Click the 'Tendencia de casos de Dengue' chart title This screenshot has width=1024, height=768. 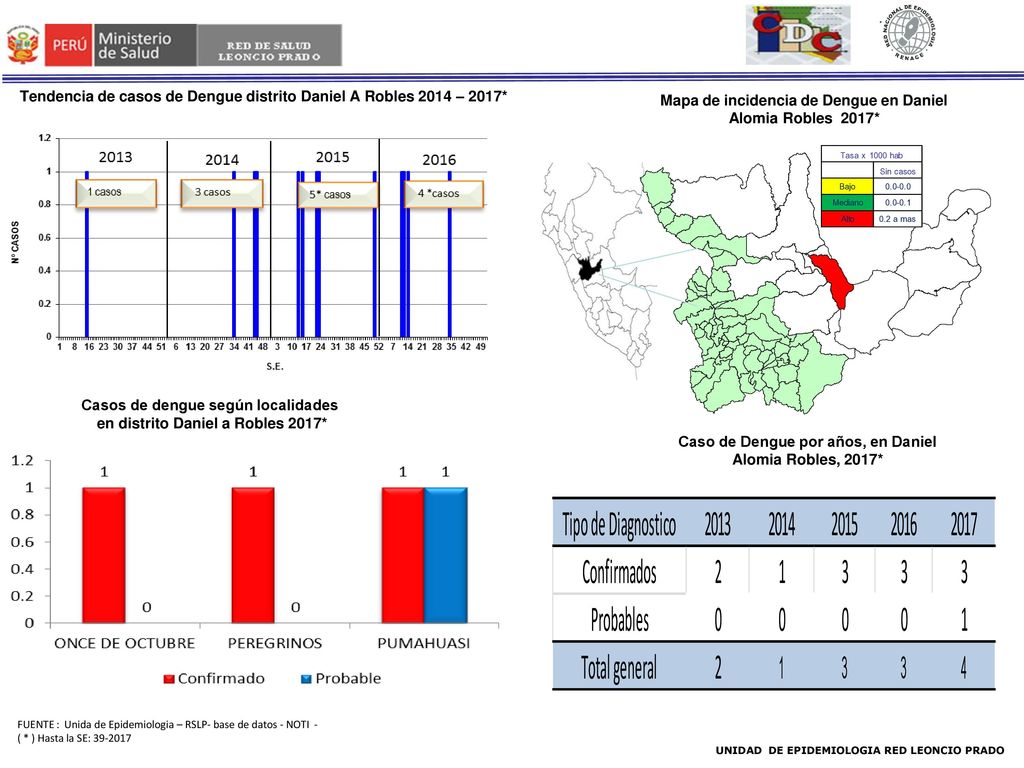[263, 97]
